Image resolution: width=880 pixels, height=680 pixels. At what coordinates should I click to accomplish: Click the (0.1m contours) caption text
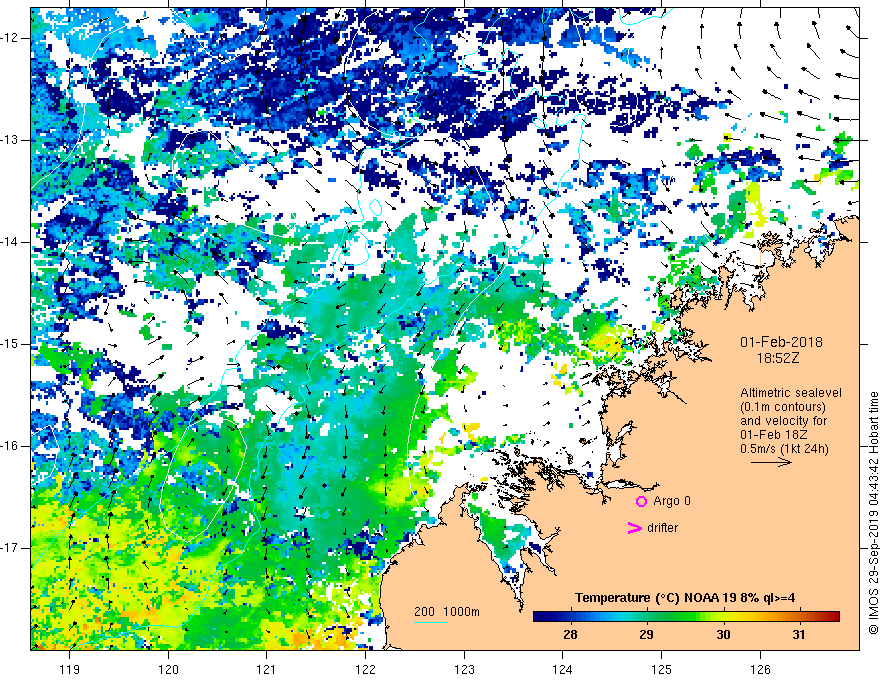(x=783, y=407)
